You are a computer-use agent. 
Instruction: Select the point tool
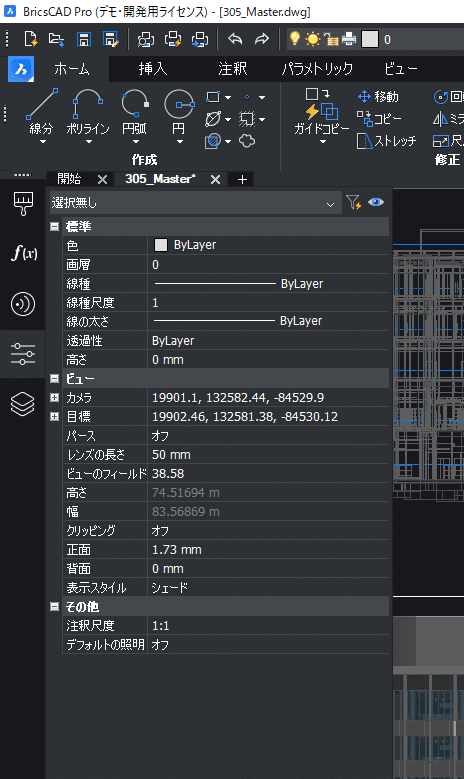[247, 97]
